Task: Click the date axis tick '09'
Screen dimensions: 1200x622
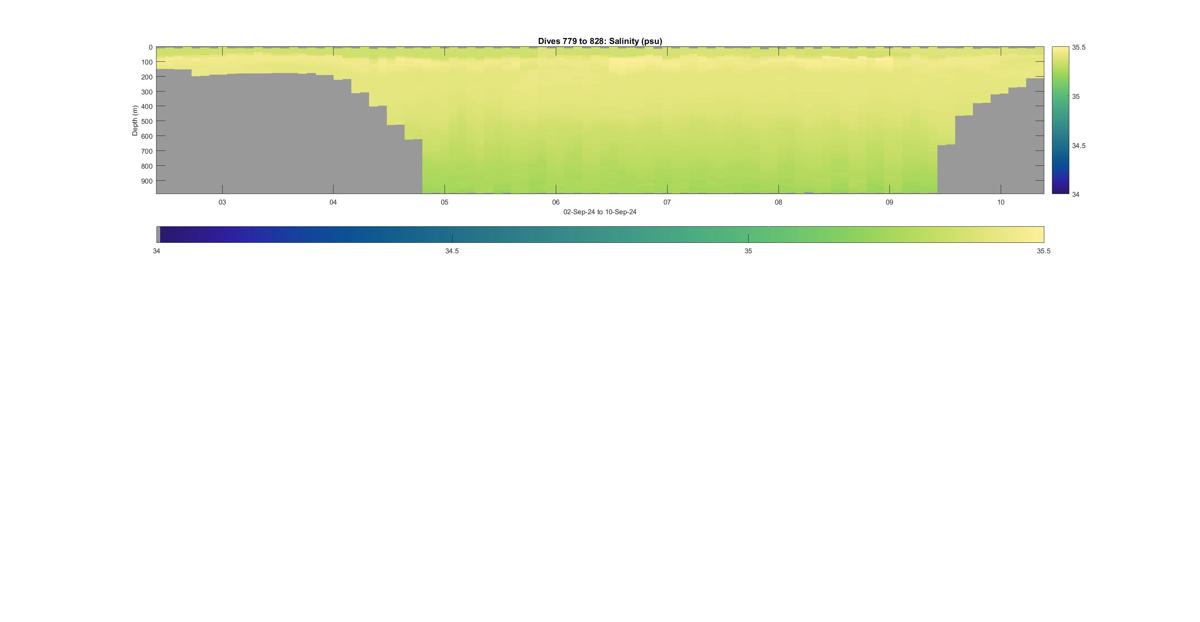Action: click(889, 202)
